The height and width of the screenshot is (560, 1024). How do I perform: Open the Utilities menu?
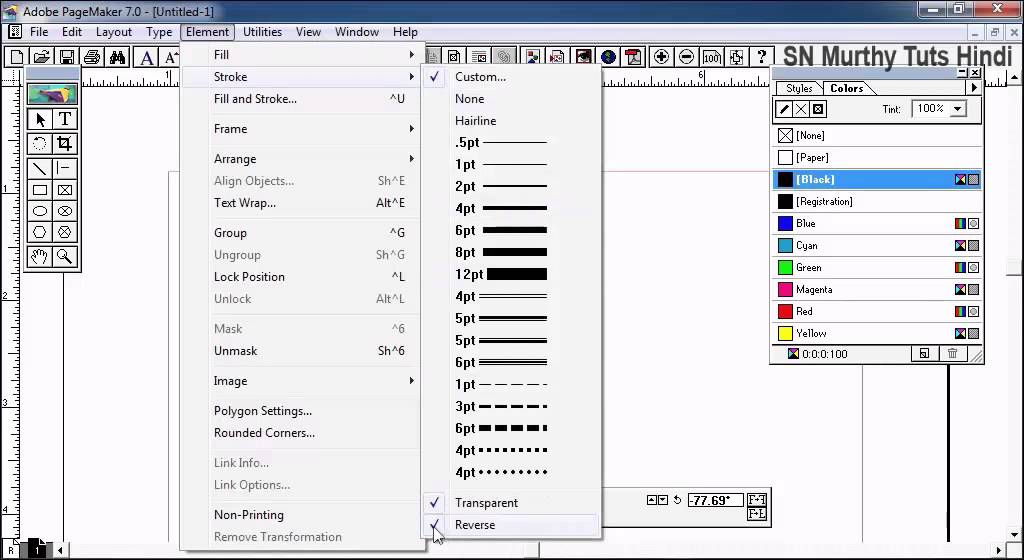click(x=263, y=32)
